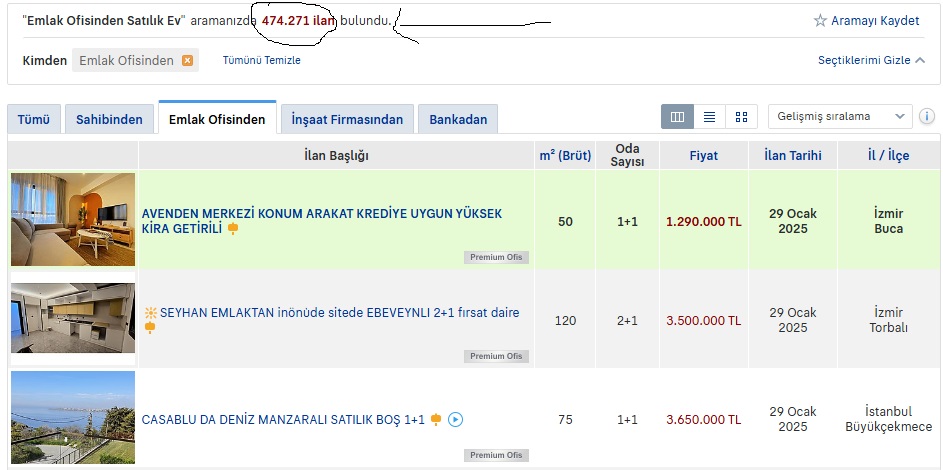Remove the Emlak Ofisinden filter with the orange X

[187, 61]
